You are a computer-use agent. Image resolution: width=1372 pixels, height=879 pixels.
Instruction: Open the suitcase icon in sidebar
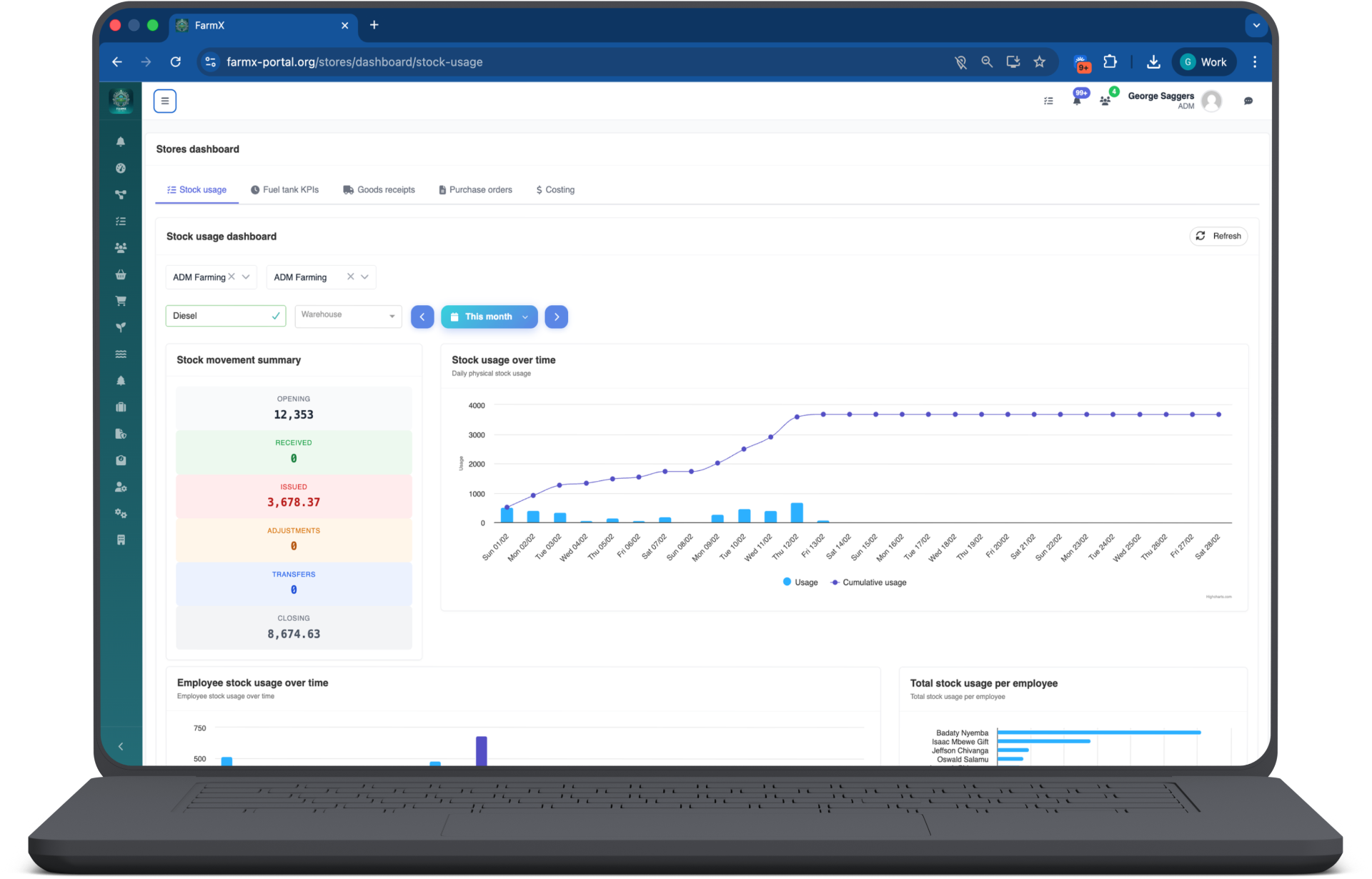point(121,407)
